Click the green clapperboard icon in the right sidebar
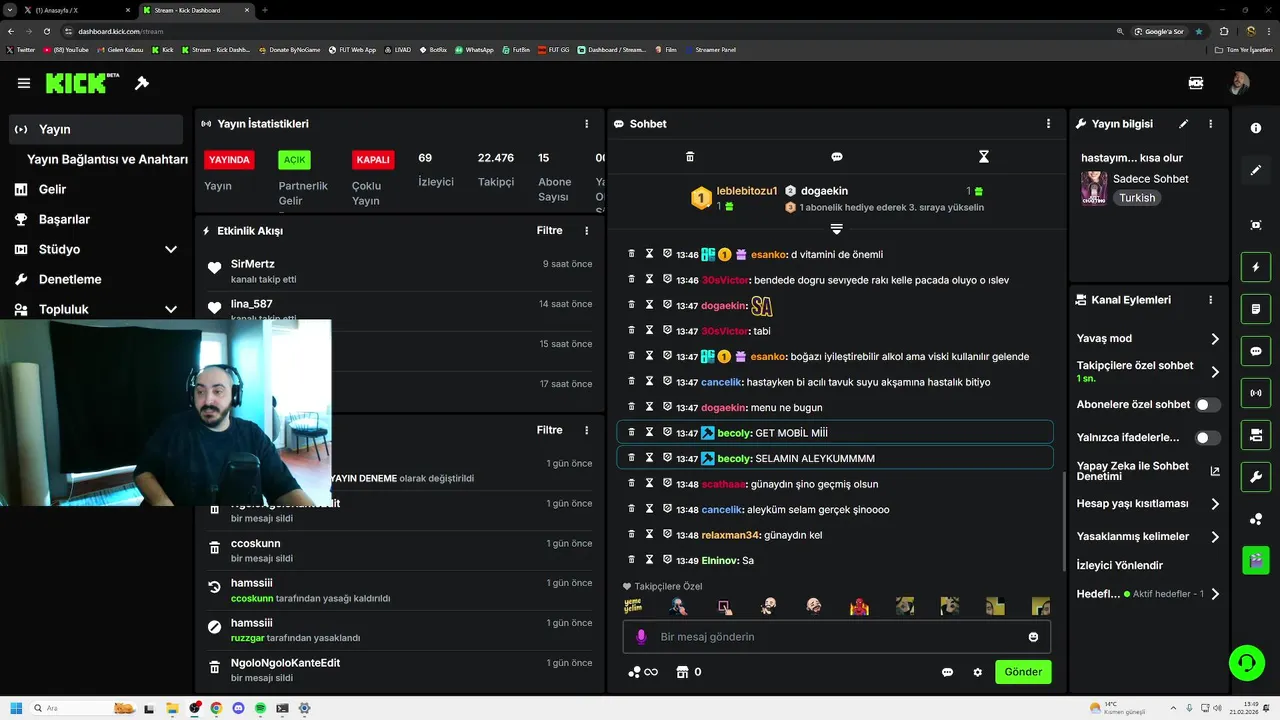The width and height of the screenshot is (1280, 720). pyautogui.click(x=1256, y=560)
